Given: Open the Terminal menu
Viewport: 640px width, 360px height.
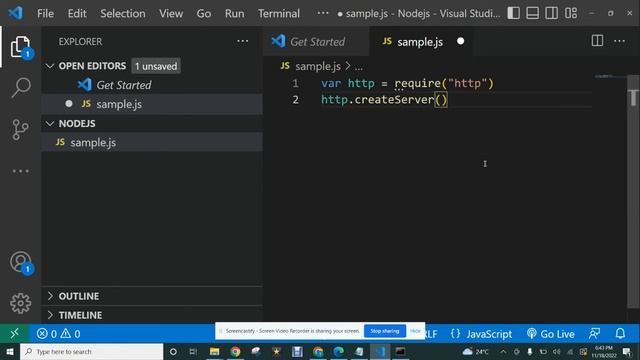Looking at the screenshot, I should 279,13.
